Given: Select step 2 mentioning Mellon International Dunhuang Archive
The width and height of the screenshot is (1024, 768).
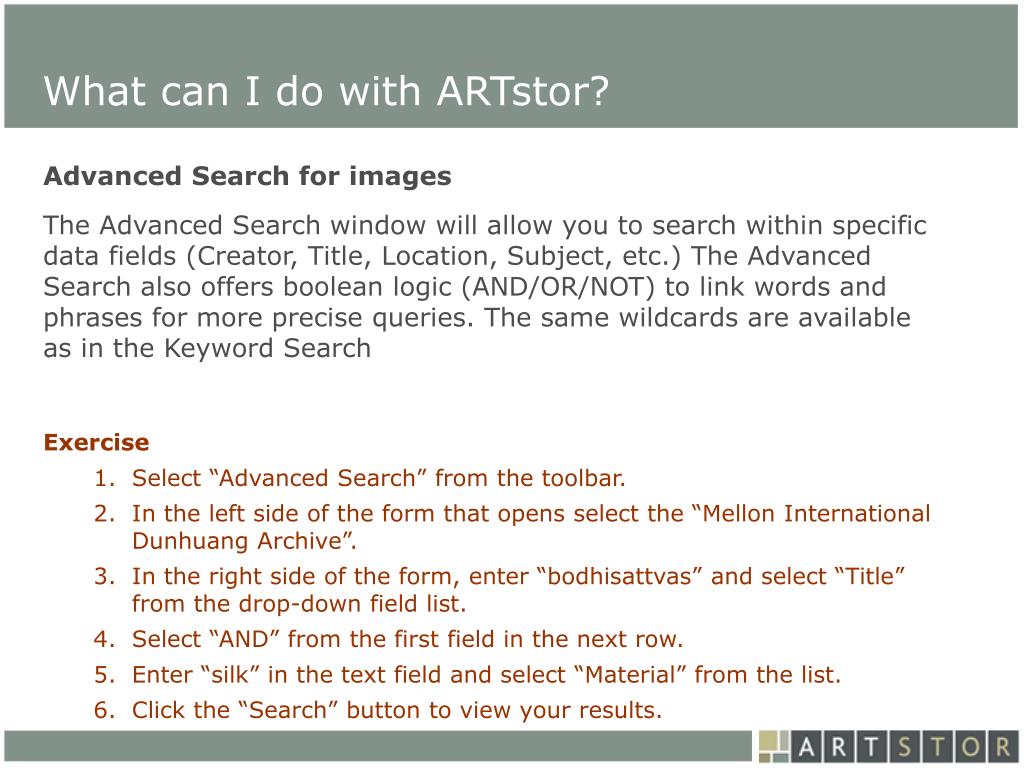Looking at the screenshot, I should pyautogui.click(x=512, y=527).
